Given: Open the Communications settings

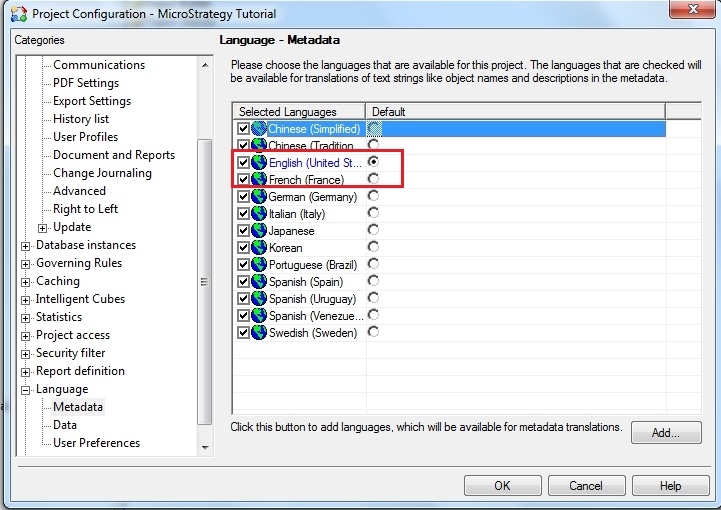Looking at the screenshot, I should tap(99, 65).
